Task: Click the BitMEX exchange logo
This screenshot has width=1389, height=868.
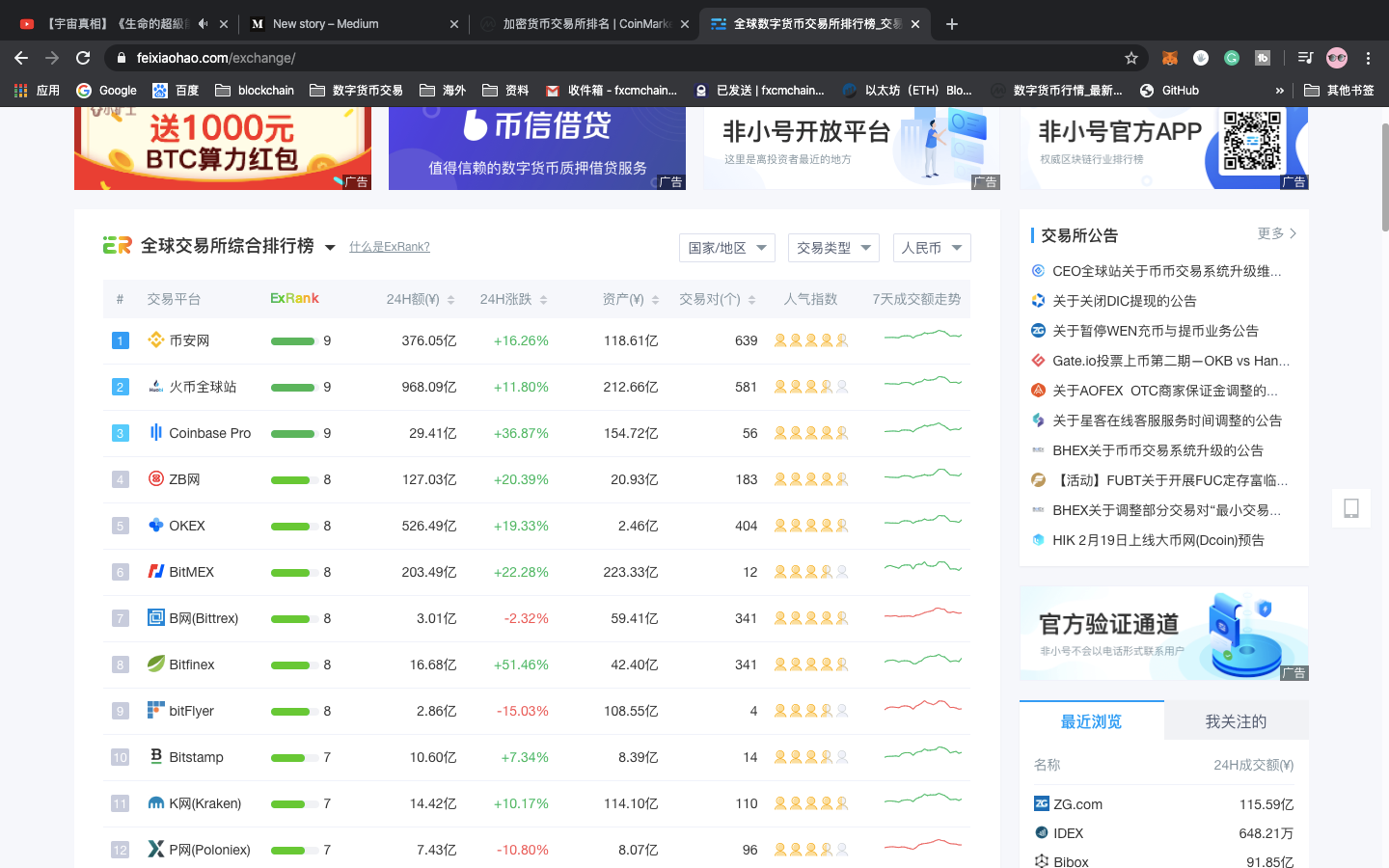Action: pos(156,571)
